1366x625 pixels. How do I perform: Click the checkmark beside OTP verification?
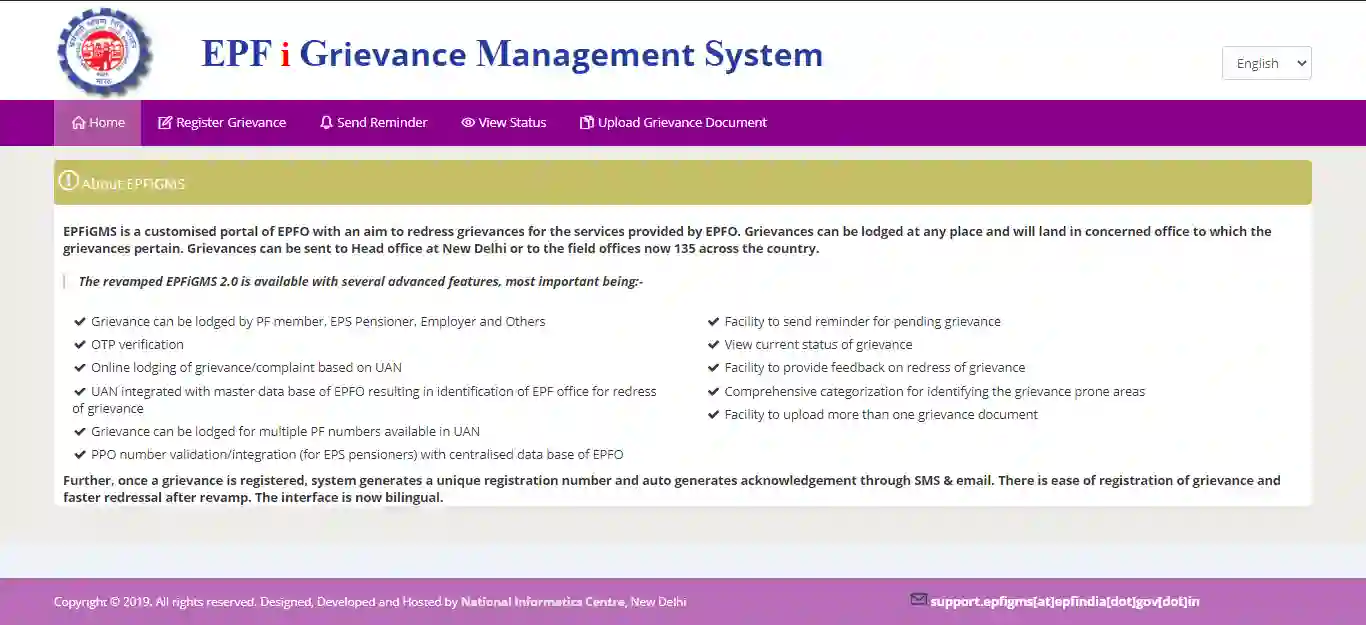click(80, 344)
